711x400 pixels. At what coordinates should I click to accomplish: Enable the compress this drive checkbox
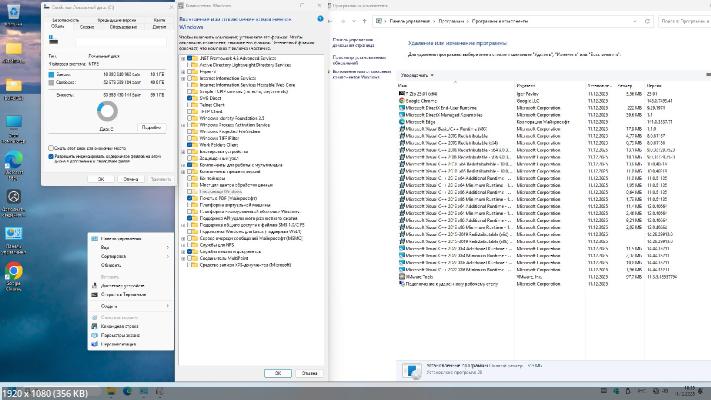click(51, 148)
